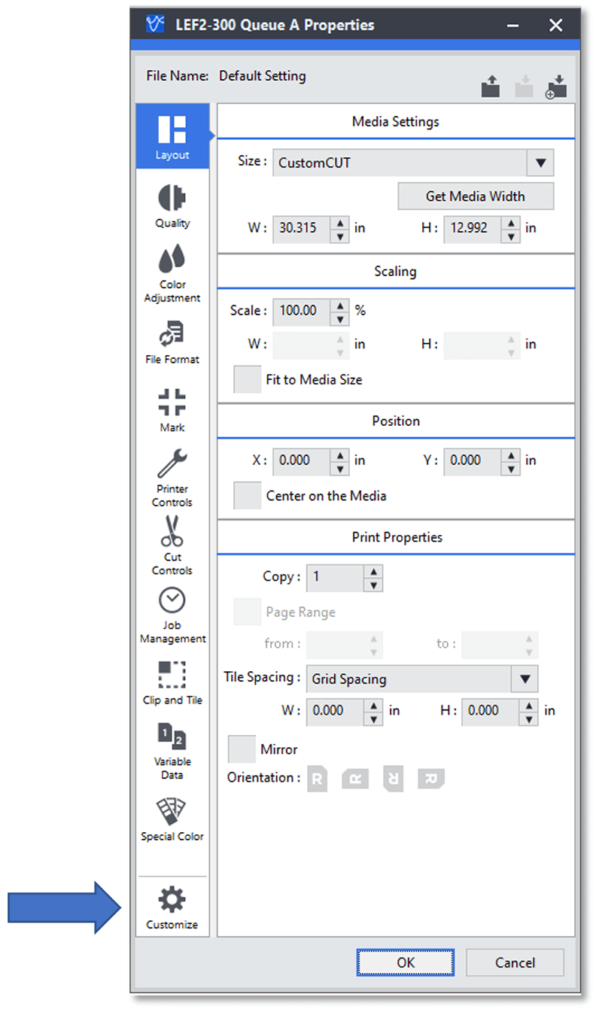The image size is (602, 1024).
Task: Go to the Mark settings panel
Action: (x=172, y=409)
